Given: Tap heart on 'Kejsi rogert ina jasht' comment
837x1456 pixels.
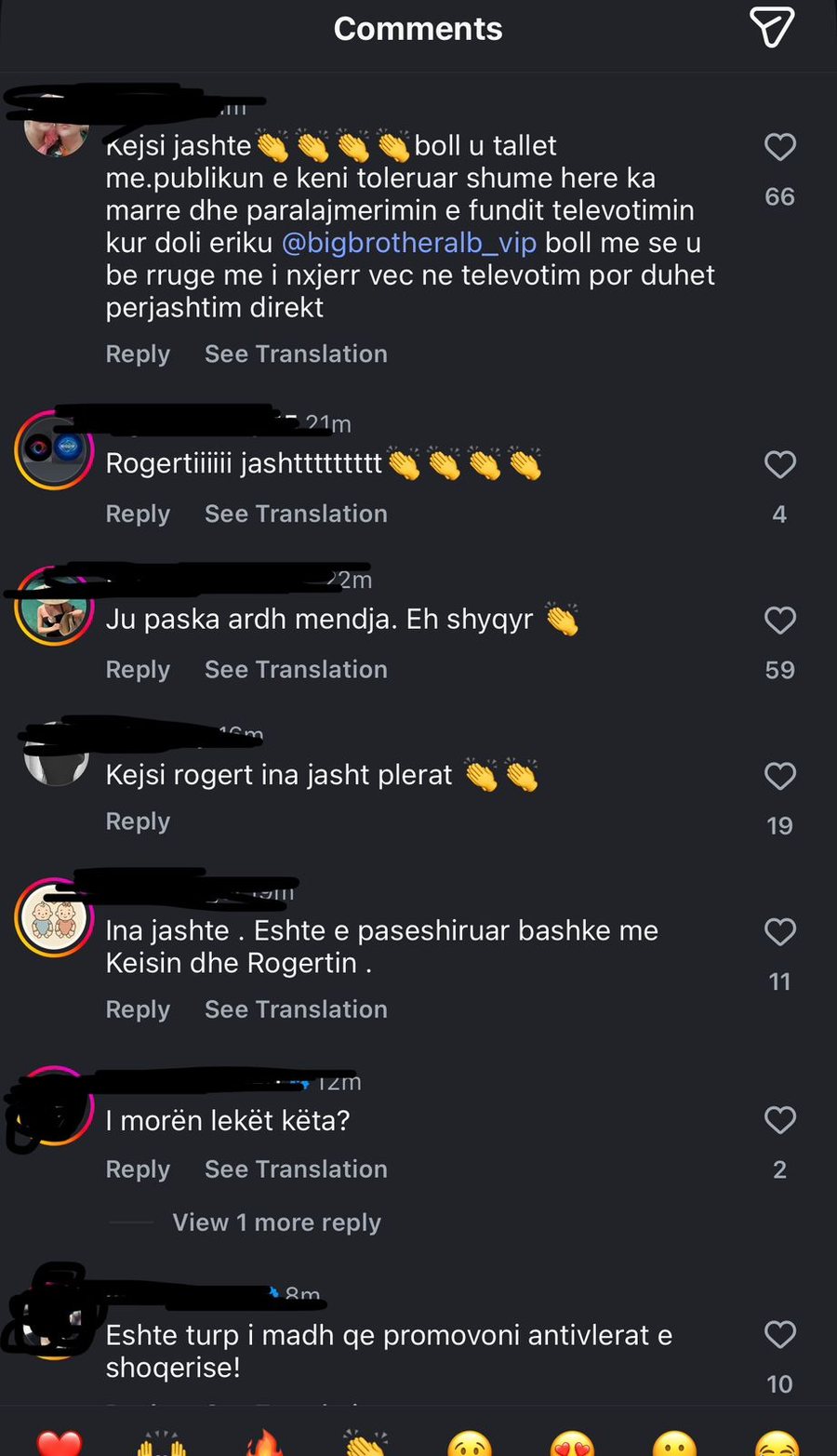Looking at the screenshot, I should (779, 776).
